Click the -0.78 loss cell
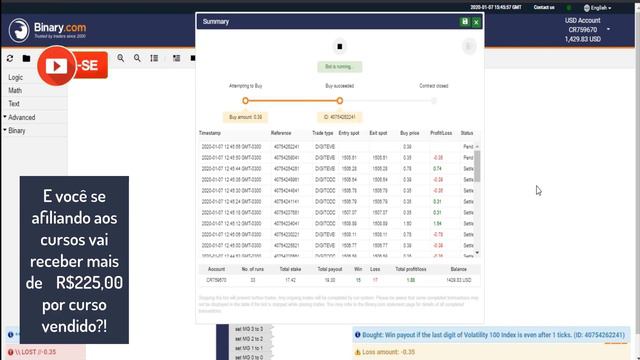640x360 pixels. [x=438, y=235]
